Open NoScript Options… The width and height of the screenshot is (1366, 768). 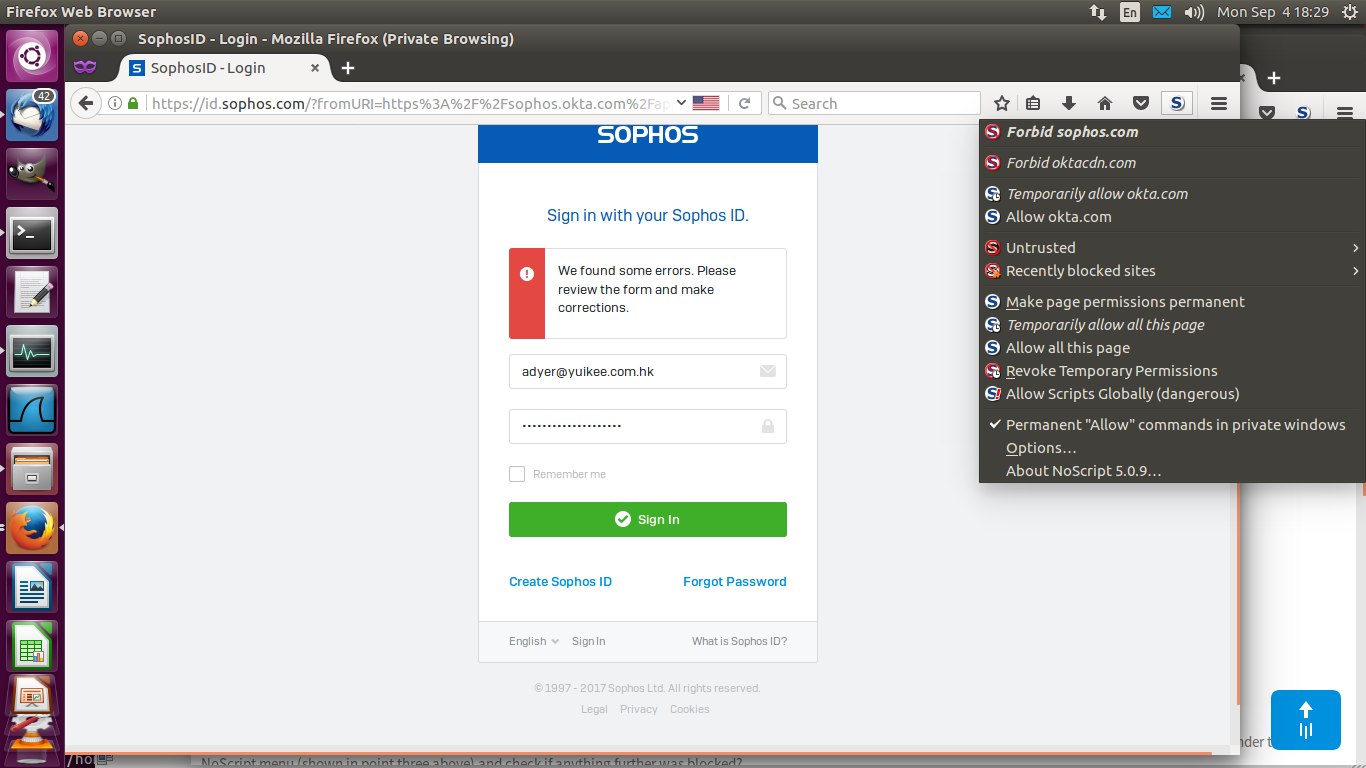pos(1172,448)
